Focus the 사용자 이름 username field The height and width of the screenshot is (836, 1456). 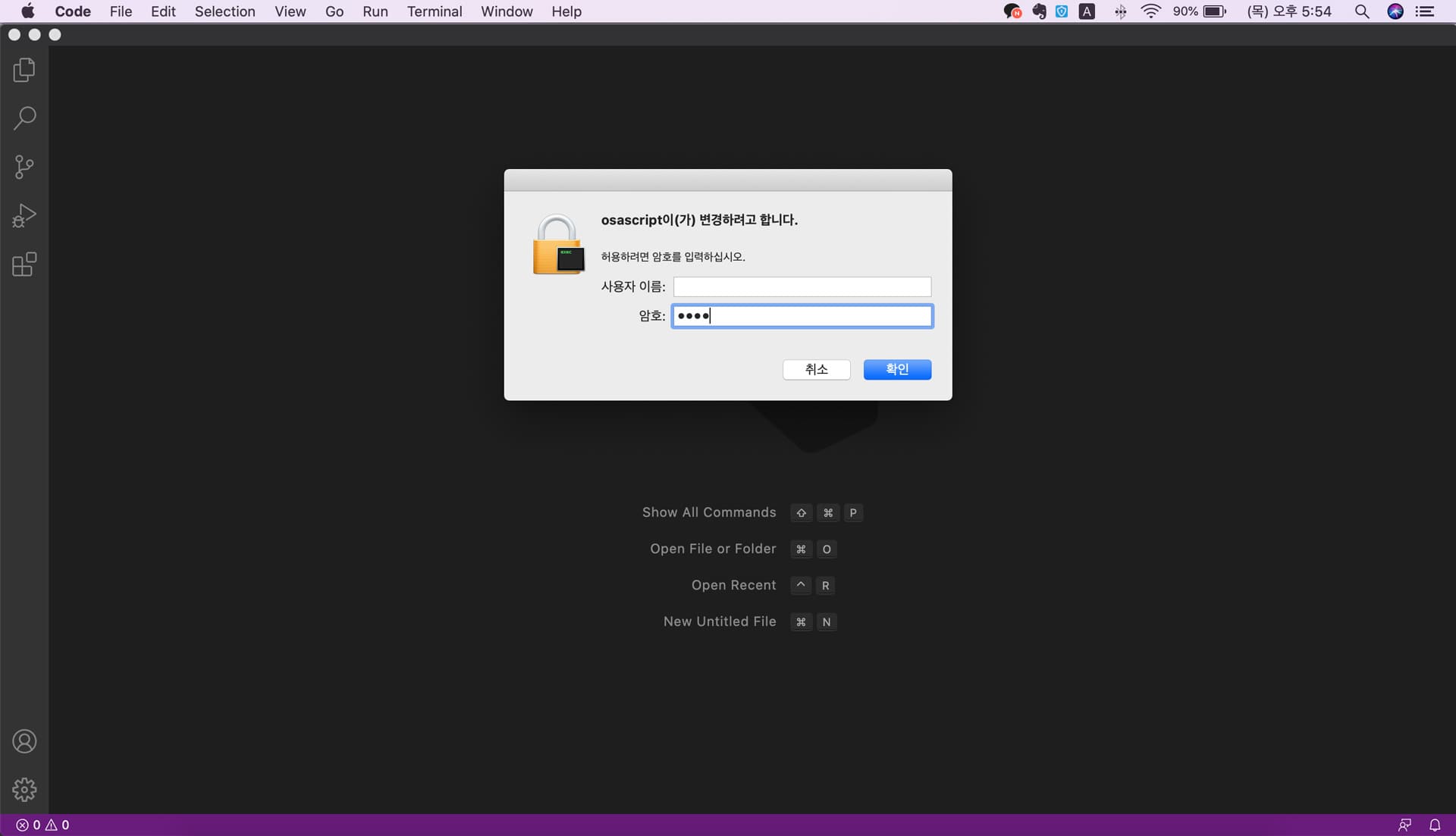pos(802,286)
